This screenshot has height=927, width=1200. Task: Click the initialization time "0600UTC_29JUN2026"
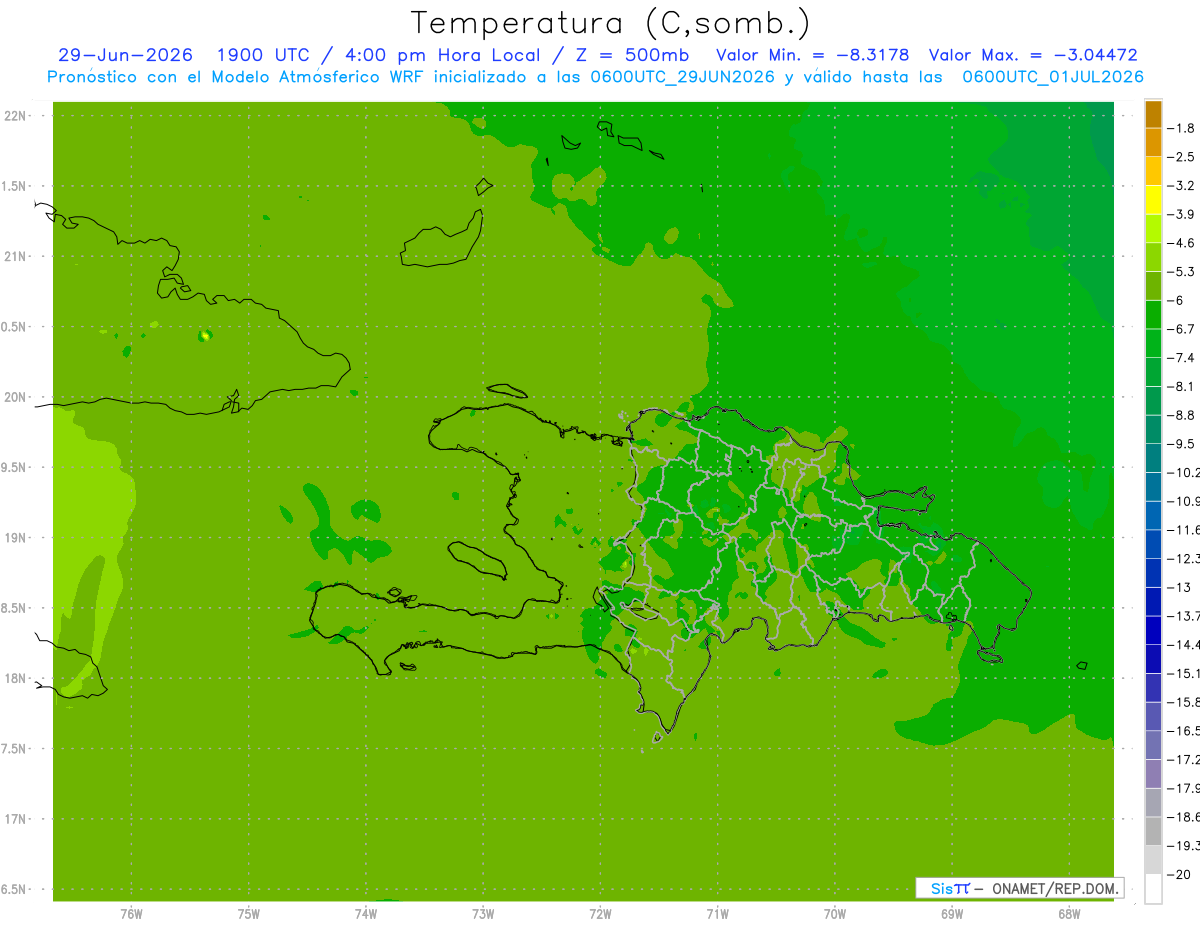pos(682,77)
